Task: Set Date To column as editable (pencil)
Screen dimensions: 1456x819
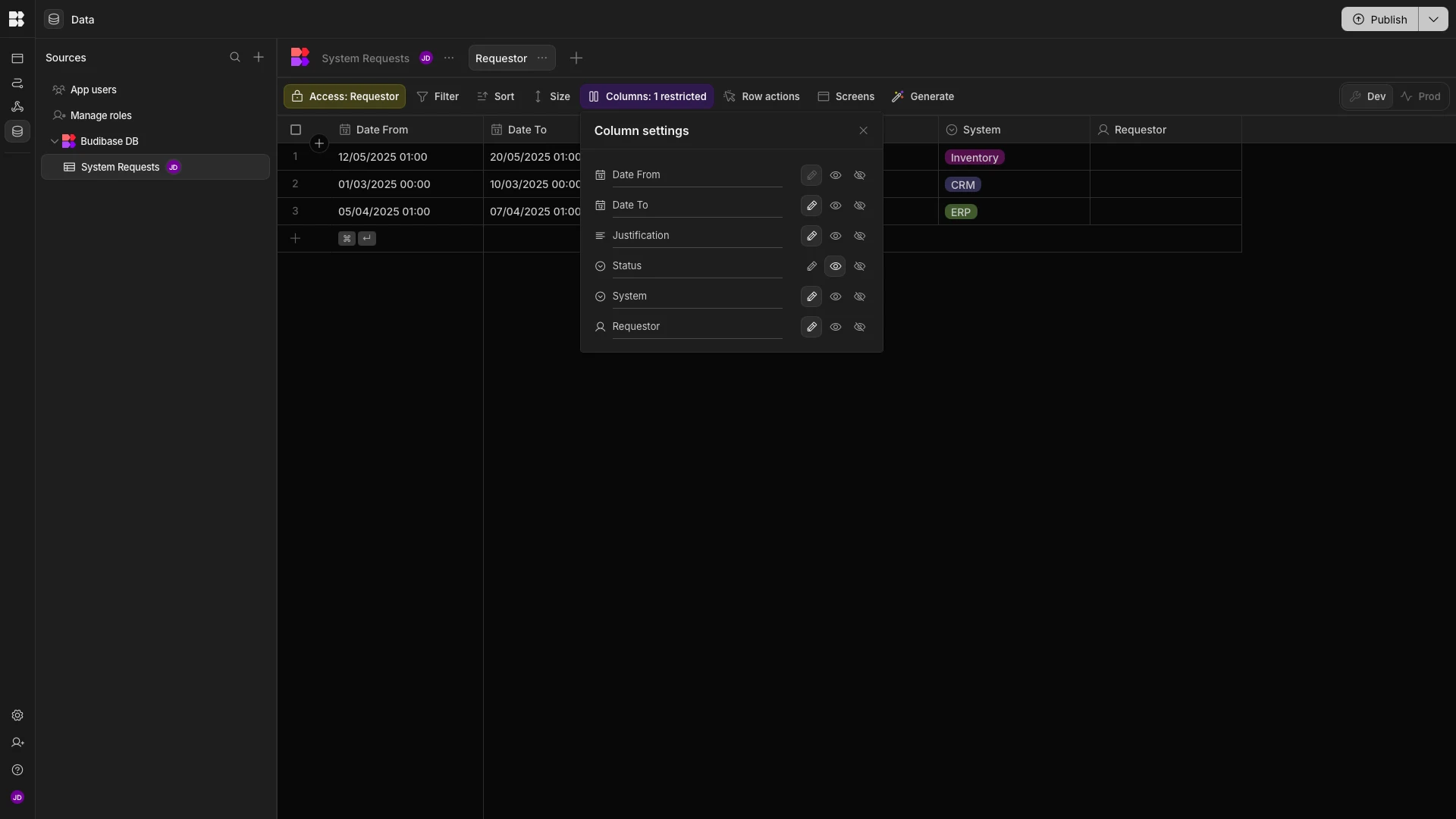Action: [811, 206]
